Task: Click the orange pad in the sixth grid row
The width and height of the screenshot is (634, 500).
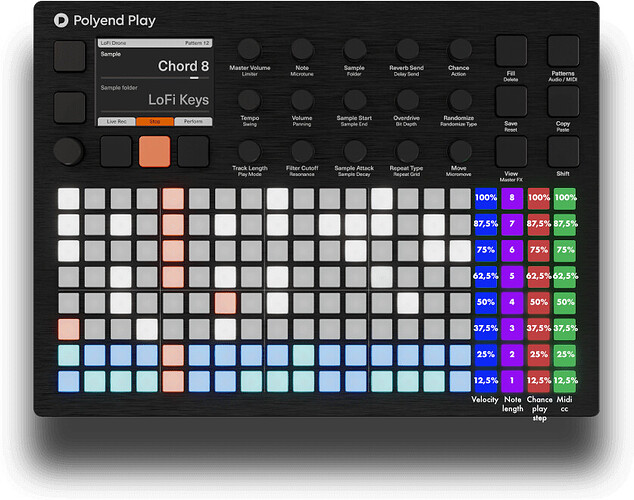Action: (x=69, y=329)
